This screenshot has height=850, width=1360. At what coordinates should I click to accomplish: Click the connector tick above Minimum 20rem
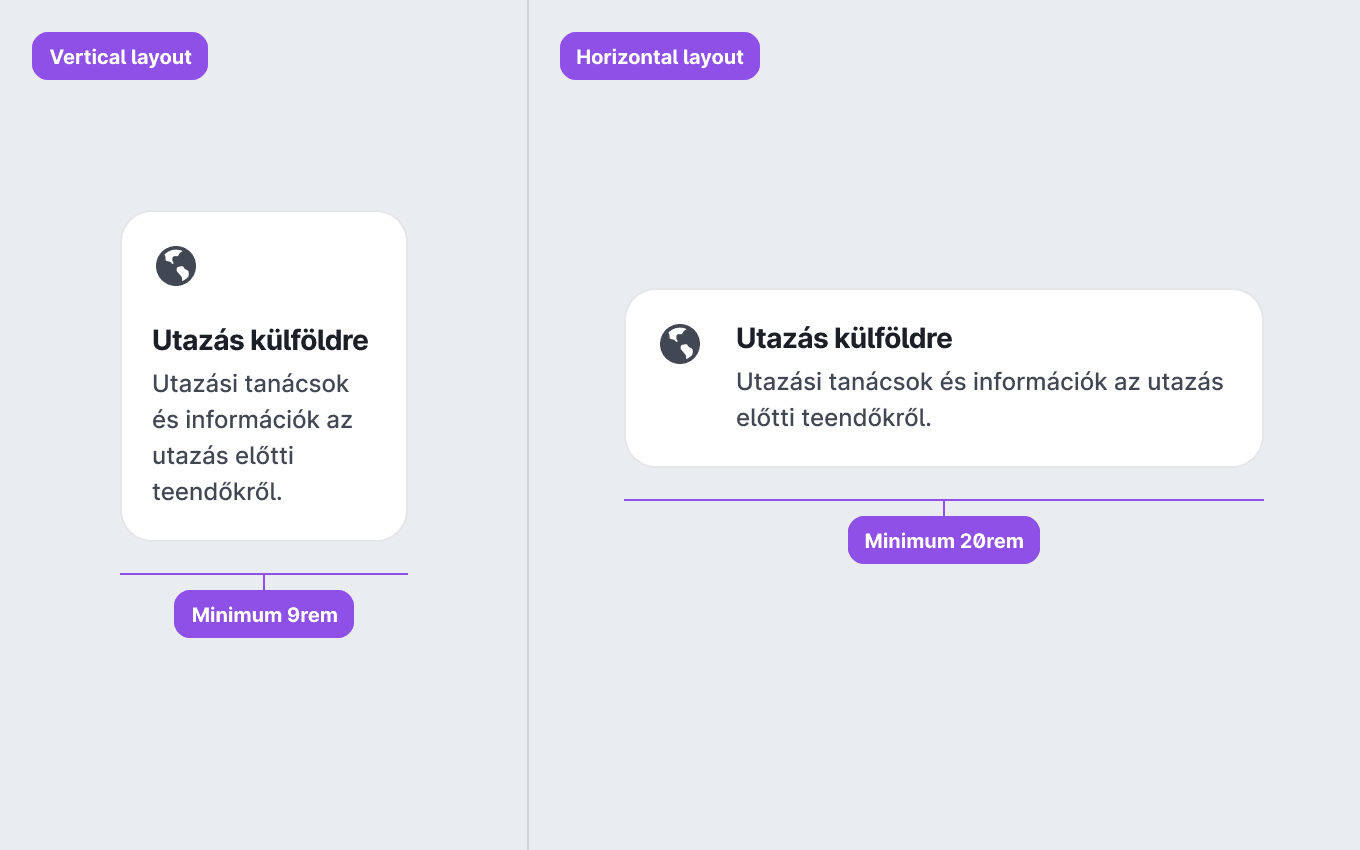coord(944,508)
